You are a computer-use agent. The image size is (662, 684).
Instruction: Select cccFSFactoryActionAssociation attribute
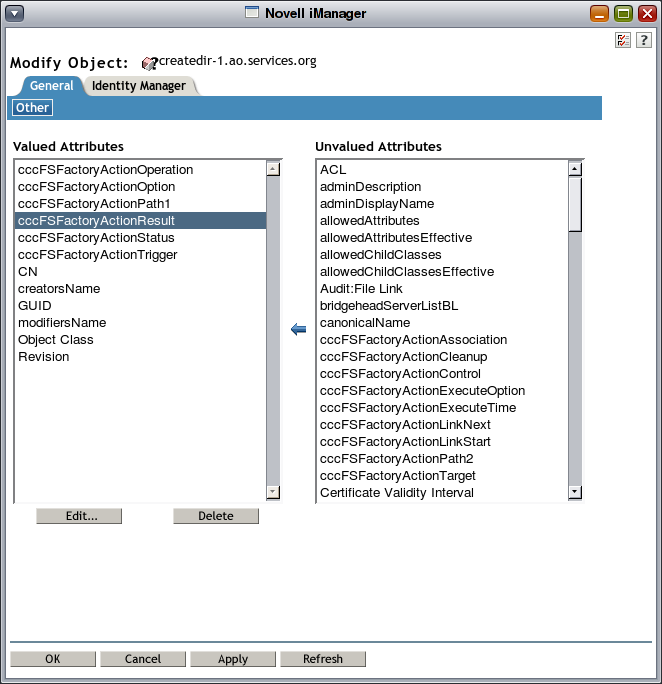click(443, 340)
